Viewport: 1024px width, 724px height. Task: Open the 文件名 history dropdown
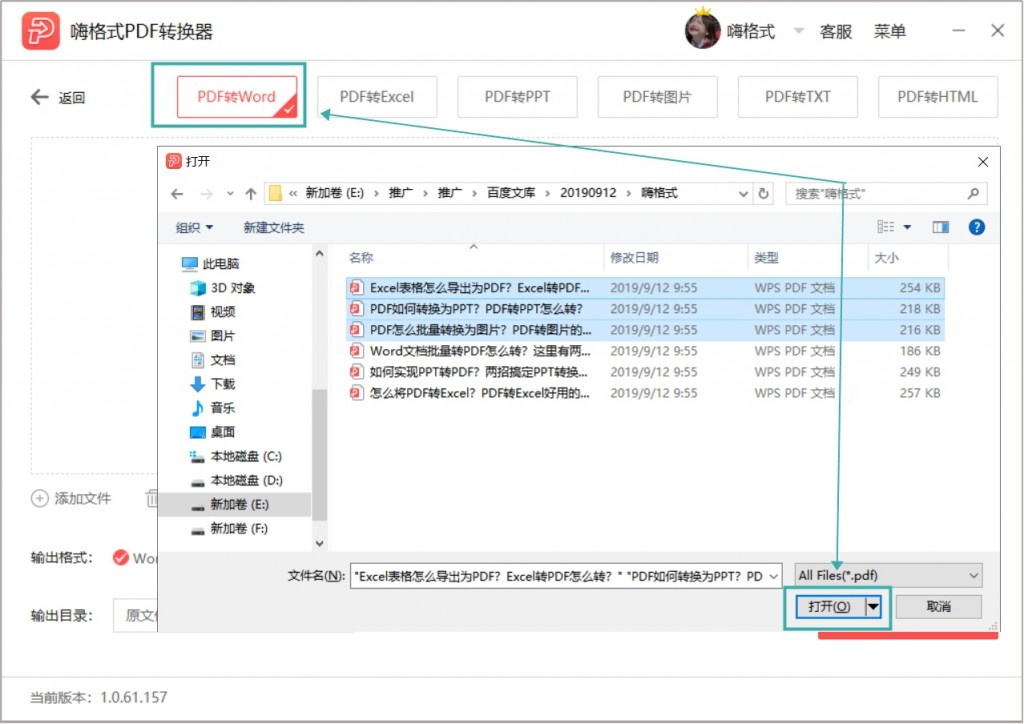(773, 576)
